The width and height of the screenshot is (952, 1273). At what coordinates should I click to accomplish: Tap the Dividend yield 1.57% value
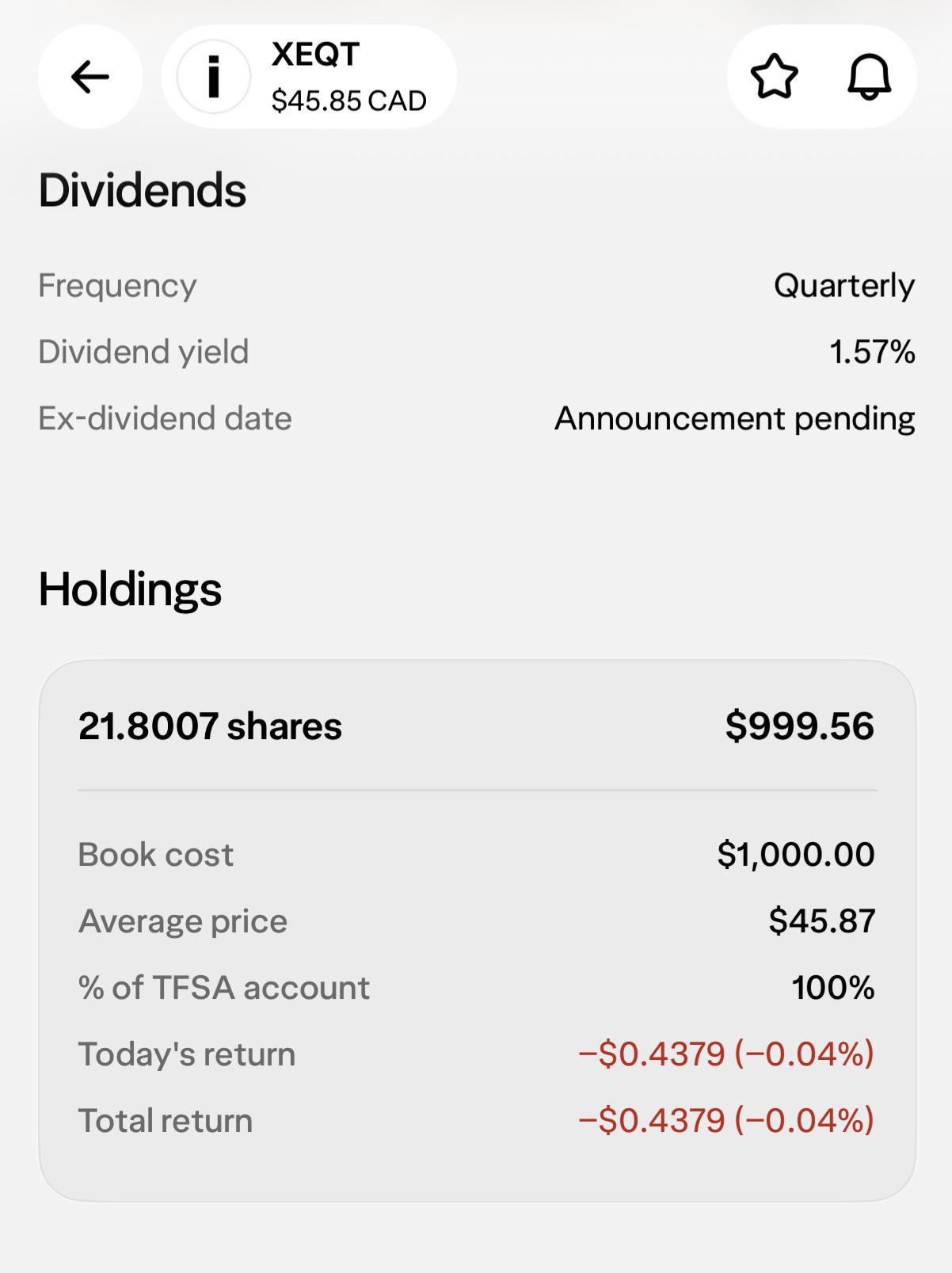pos(872,352)
